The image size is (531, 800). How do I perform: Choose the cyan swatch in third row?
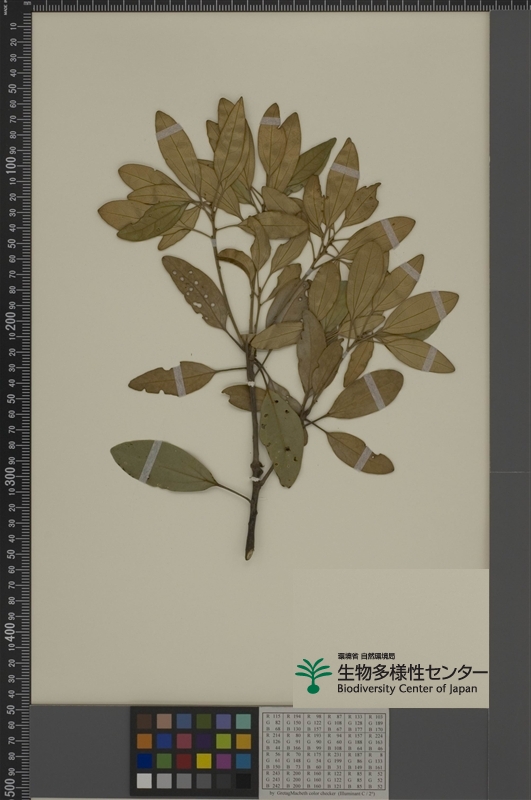click(x=243, y=761)
